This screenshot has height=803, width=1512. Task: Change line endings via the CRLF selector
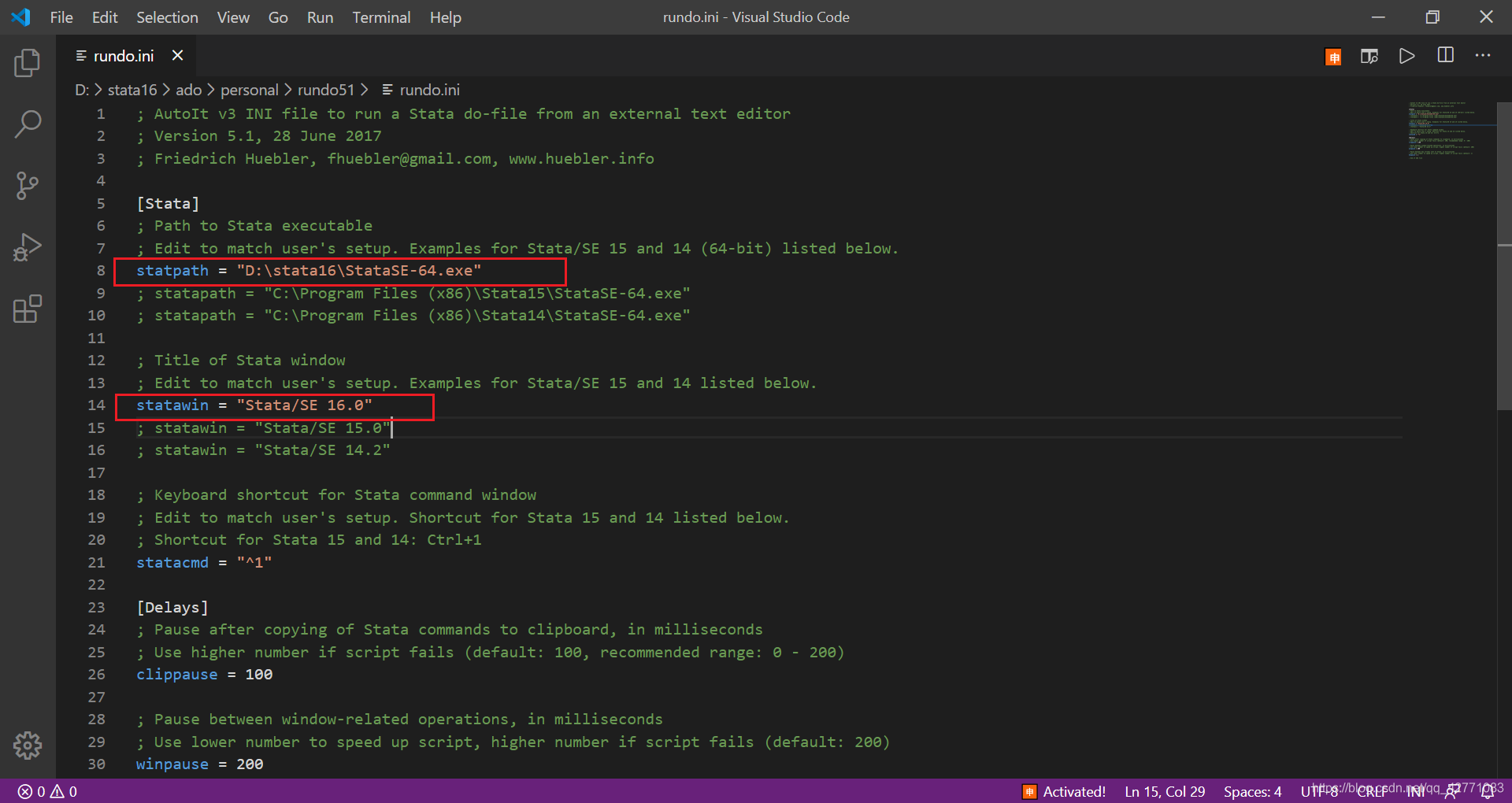click(1372, 791)
